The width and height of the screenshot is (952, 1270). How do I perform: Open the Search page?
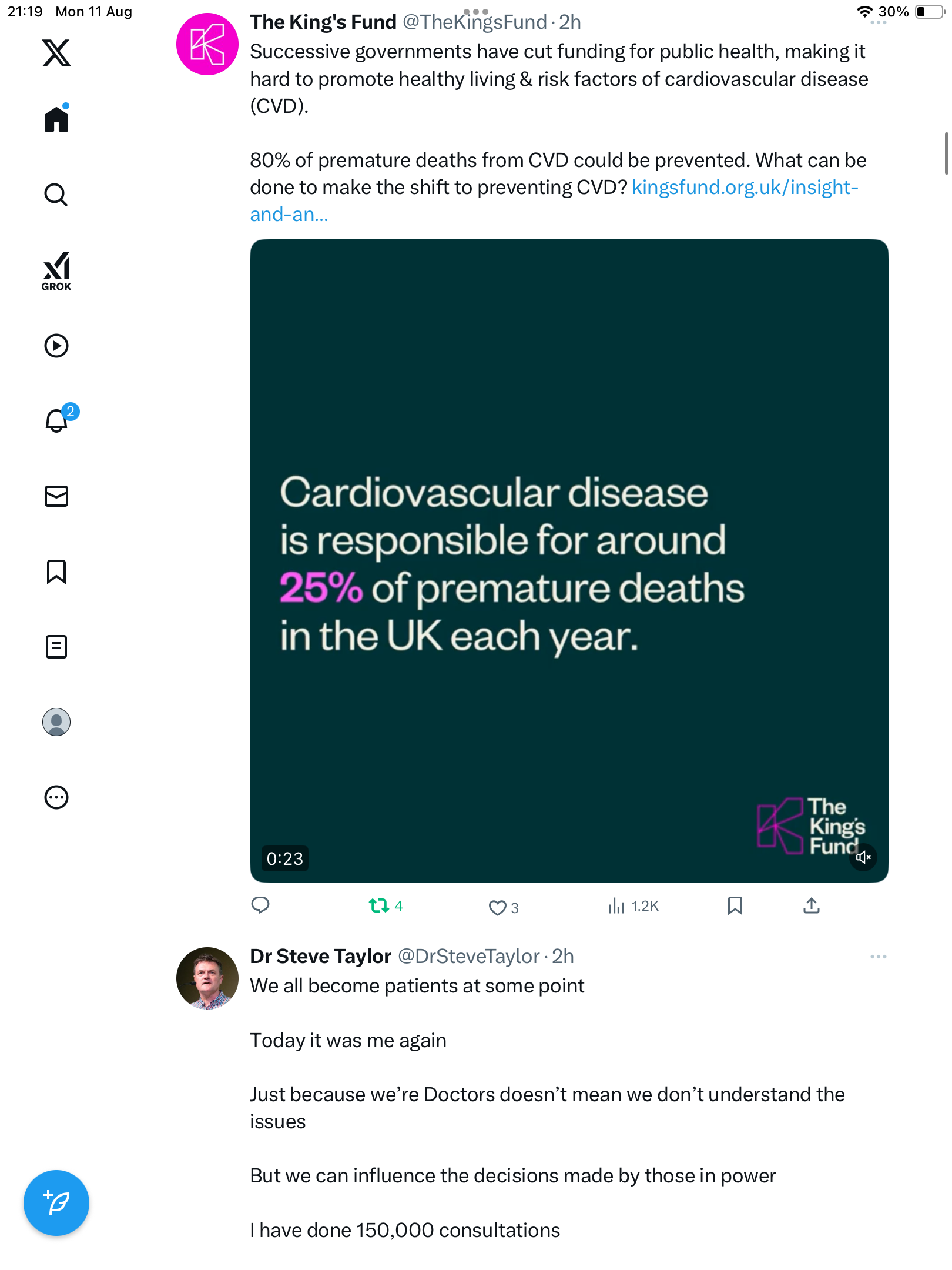pyautogui.click(x=56, y=195)
